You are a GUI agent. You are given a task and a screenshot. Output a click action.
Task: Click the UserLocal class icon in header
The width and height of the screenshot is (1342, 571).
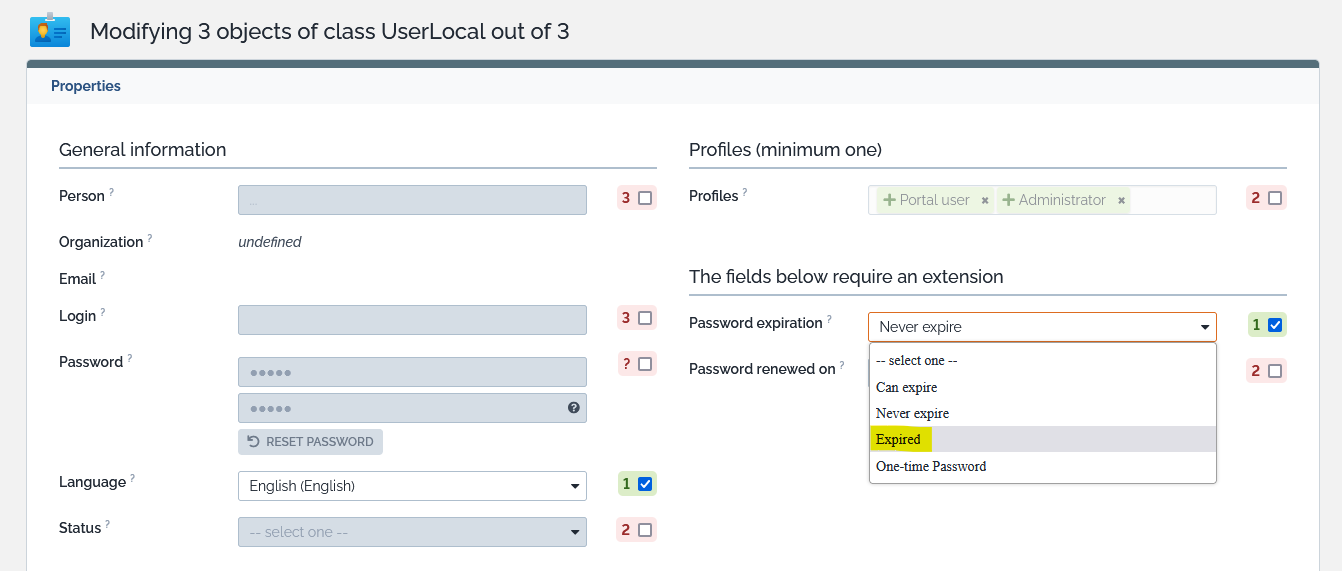(x=49, y=30)
